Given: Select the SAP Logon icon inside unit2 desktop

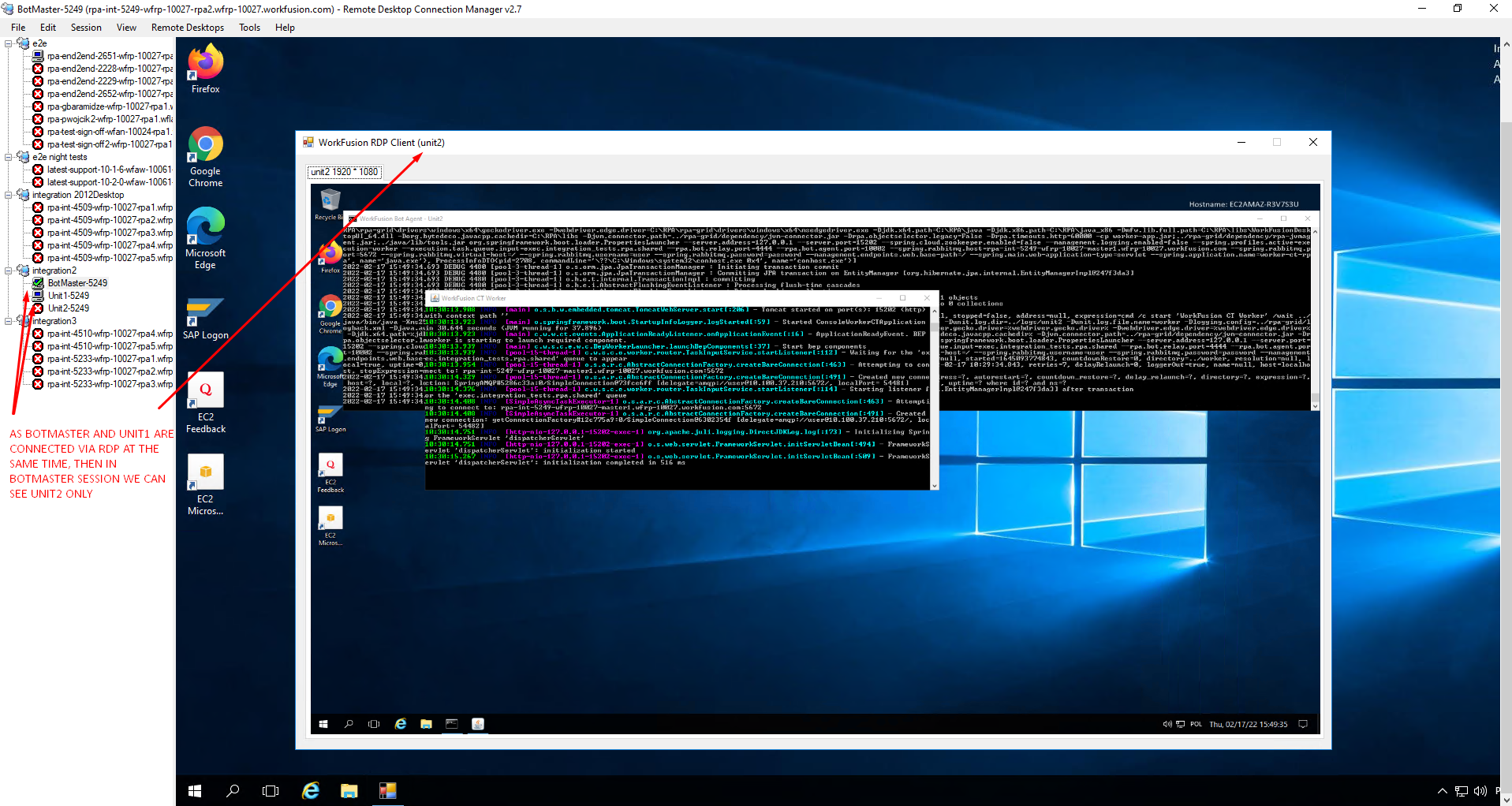Looking at the screenshot, I should coord(330,419).
